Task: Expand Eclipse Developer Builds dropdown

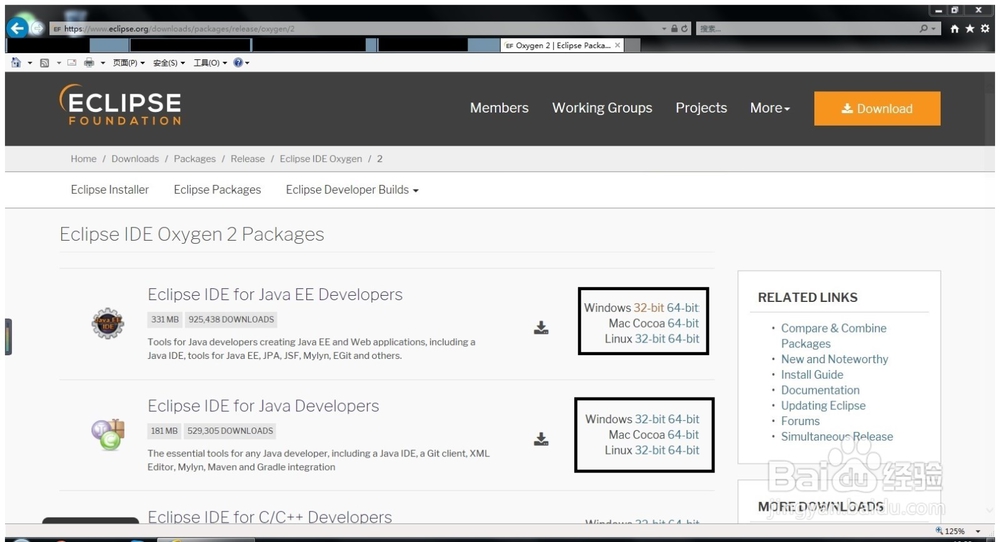Action: (352, 189)
